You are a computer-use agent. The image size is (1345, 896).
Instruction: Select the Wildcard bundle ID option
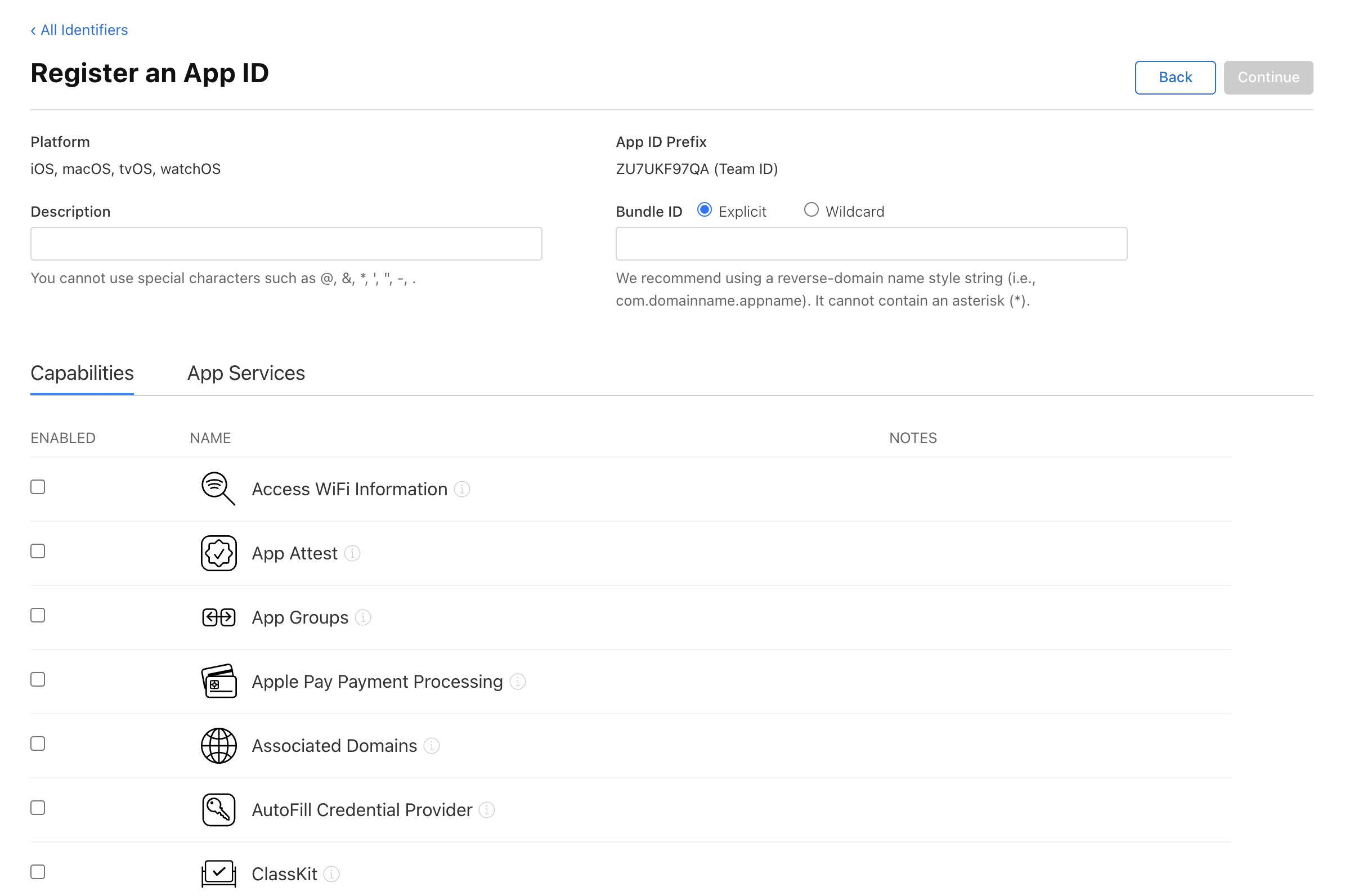811,210
